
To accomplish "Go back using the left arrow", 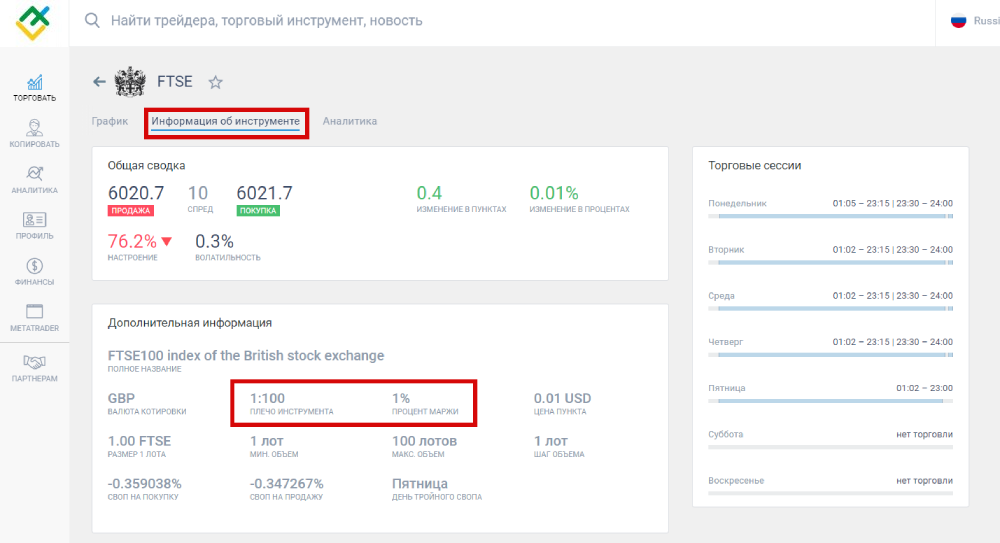I will tap(99, 82).
